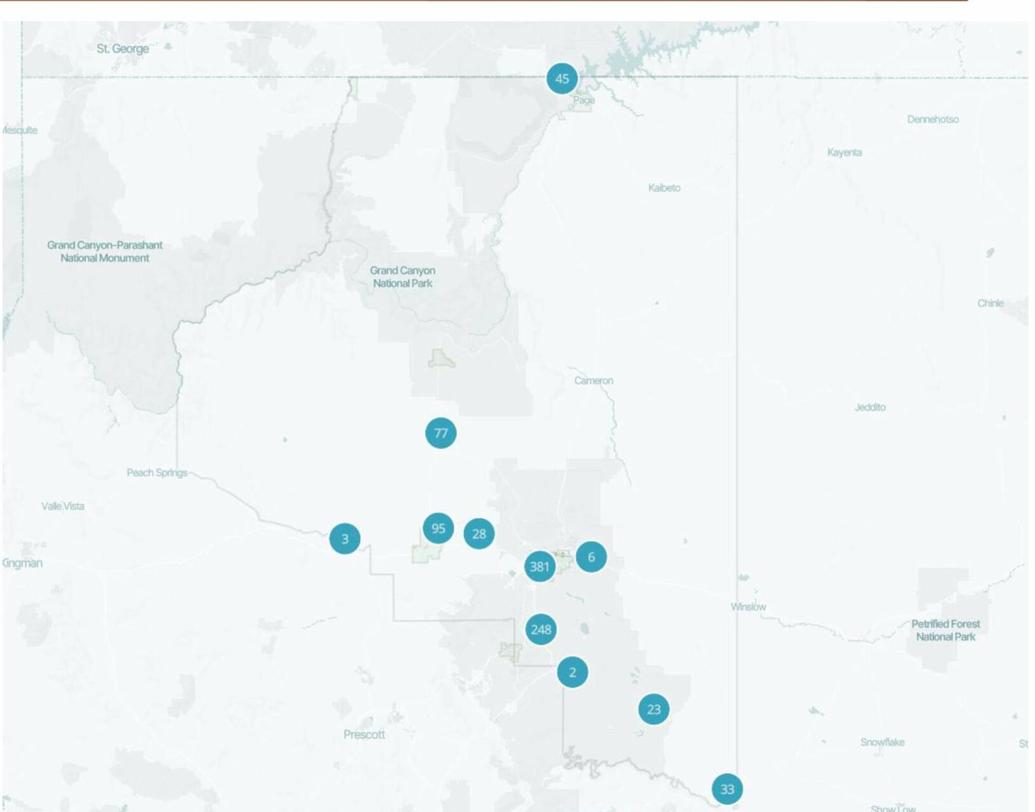Select the 248 cluster marker
Image resolution: width=1035 pixels, height=812 pixels.
click(x=540, y=630)
